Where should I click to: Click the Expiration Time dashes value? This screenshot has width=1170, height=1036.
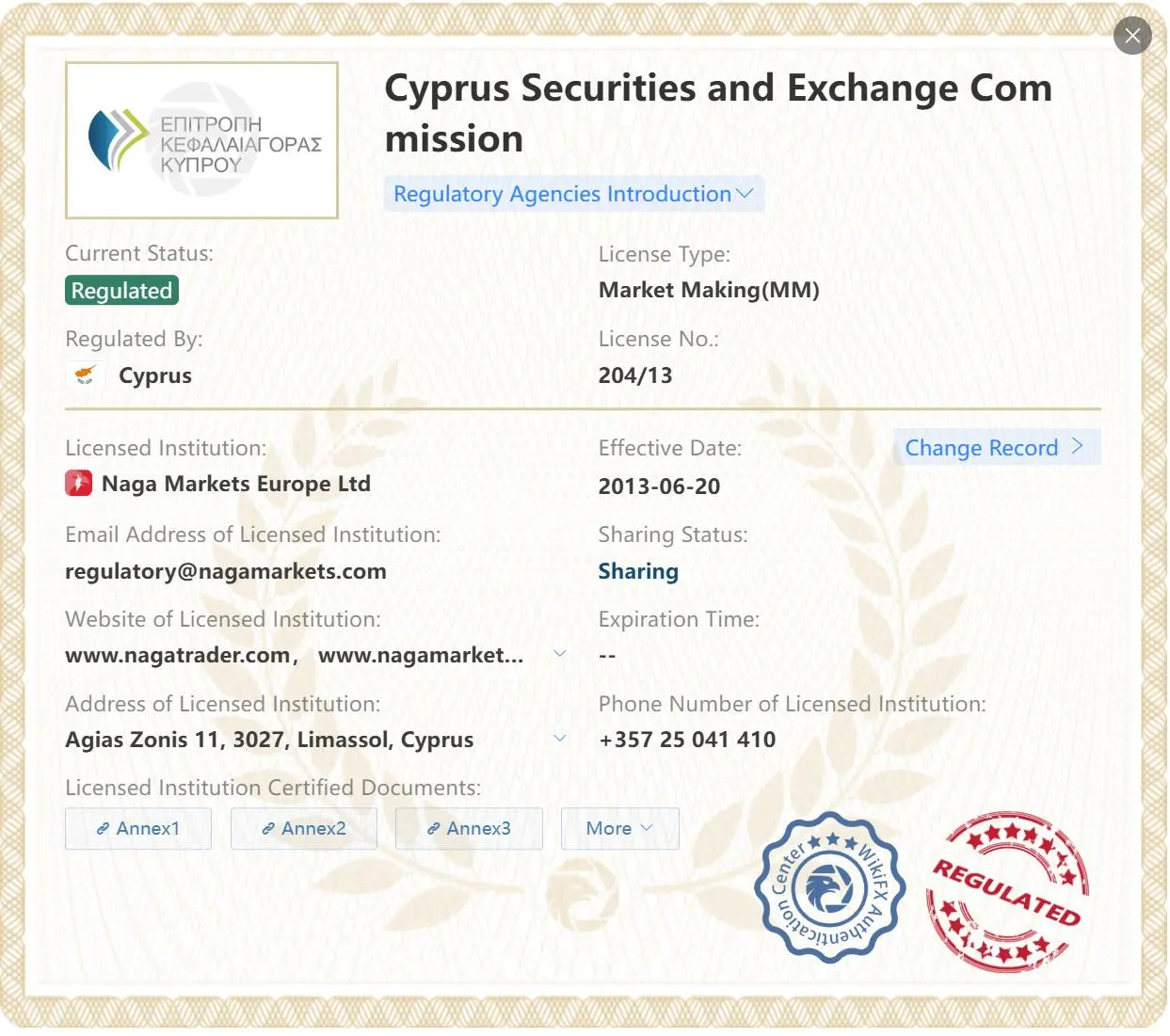tap(607, 656)
